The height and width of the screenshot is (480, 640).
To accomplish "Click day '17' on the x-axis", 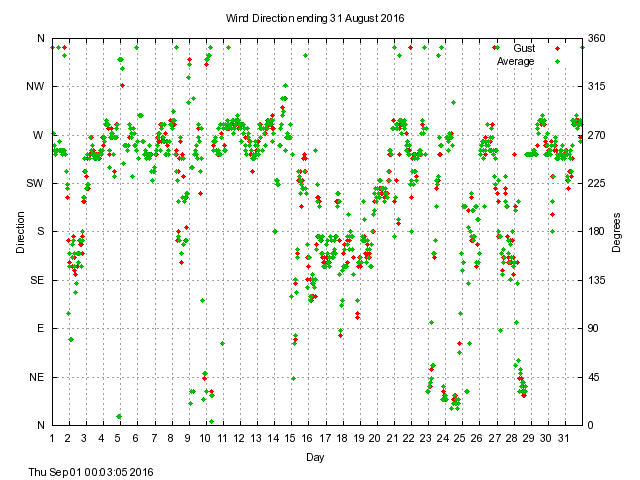I will (325, 438).
